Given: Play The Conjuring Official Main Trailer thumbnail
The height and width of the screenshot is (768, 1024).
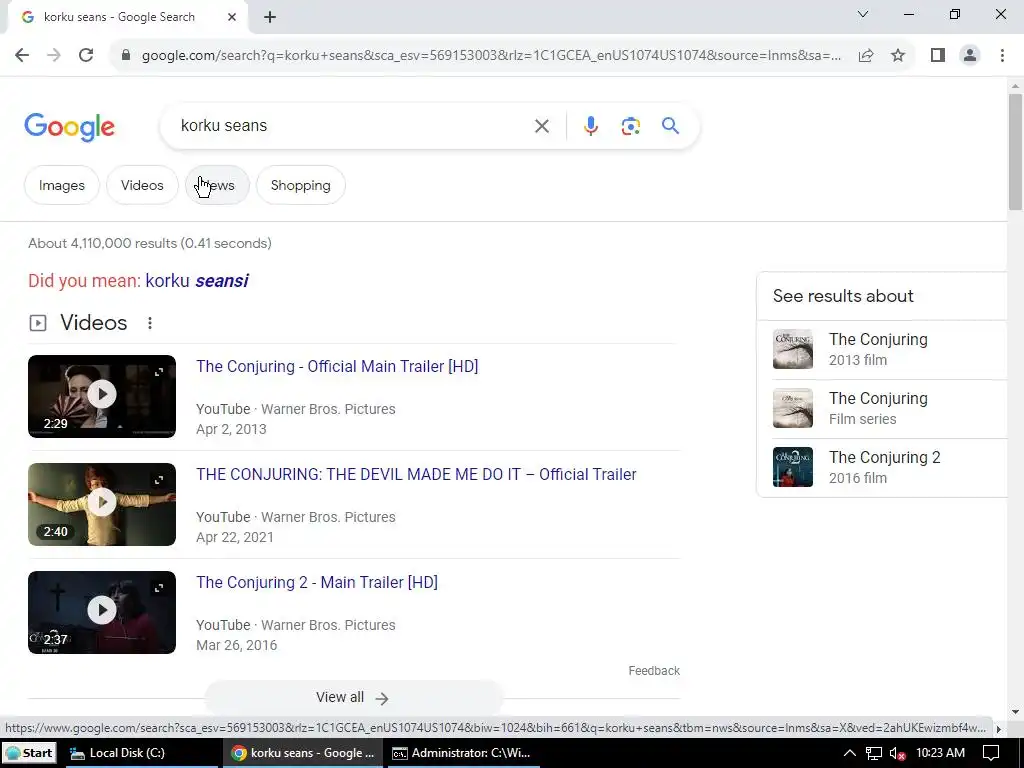Looking at the screenshot, I should (102, 394).
